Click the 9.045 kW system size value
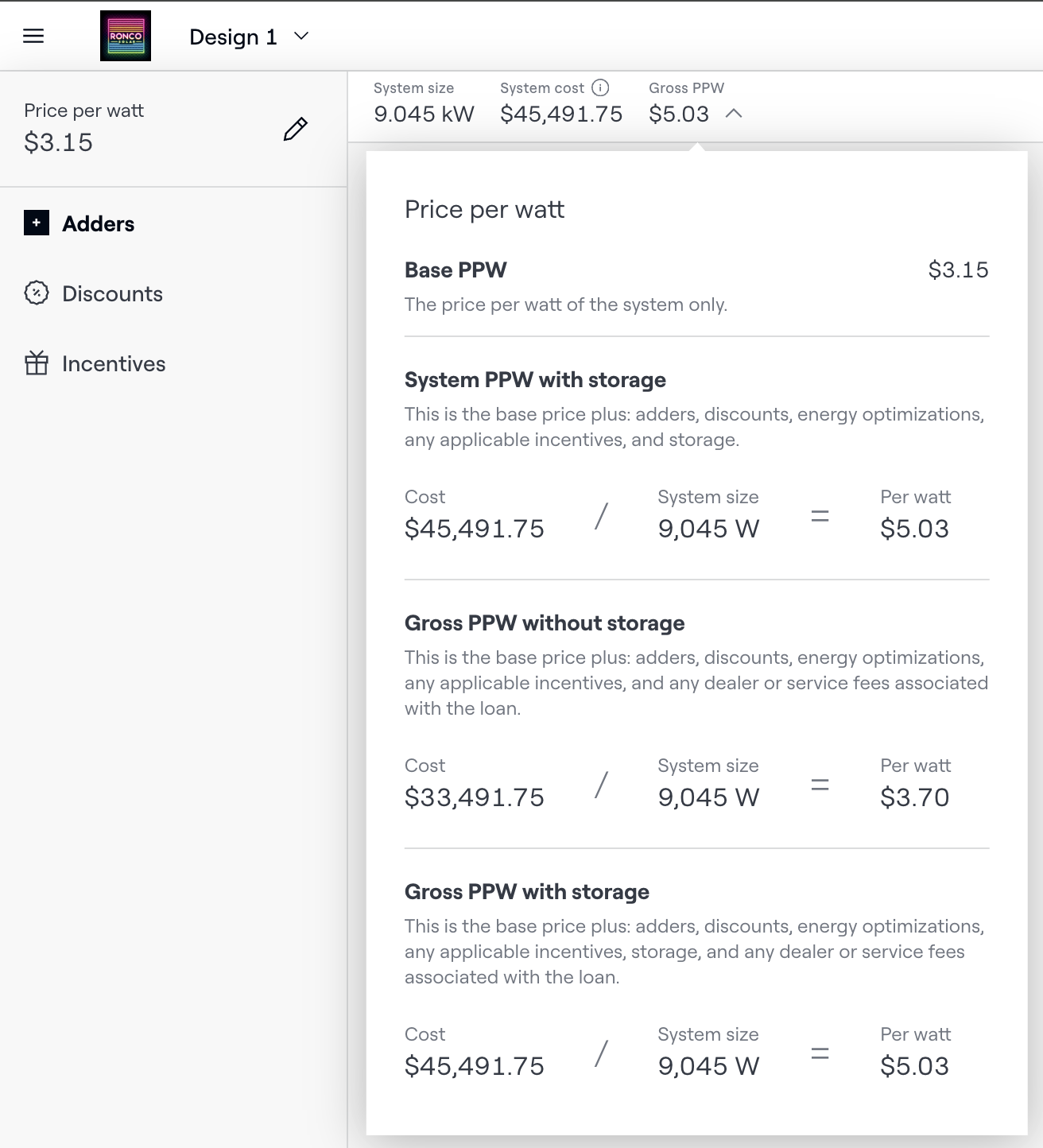This screenshot has height=1148, width=1043. click(424, 114)
